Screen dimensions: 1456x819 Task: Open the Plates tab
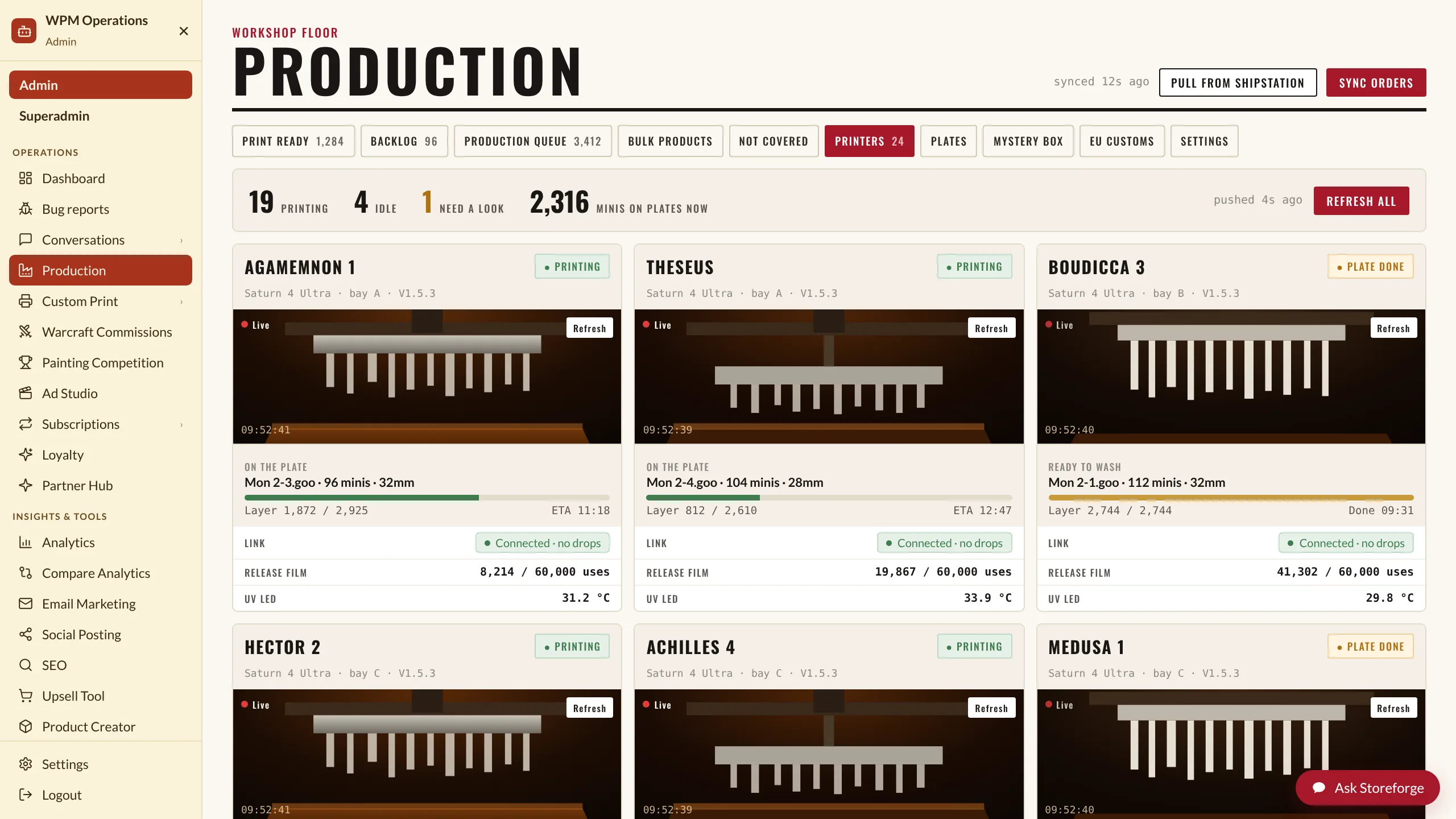[948, 141]
